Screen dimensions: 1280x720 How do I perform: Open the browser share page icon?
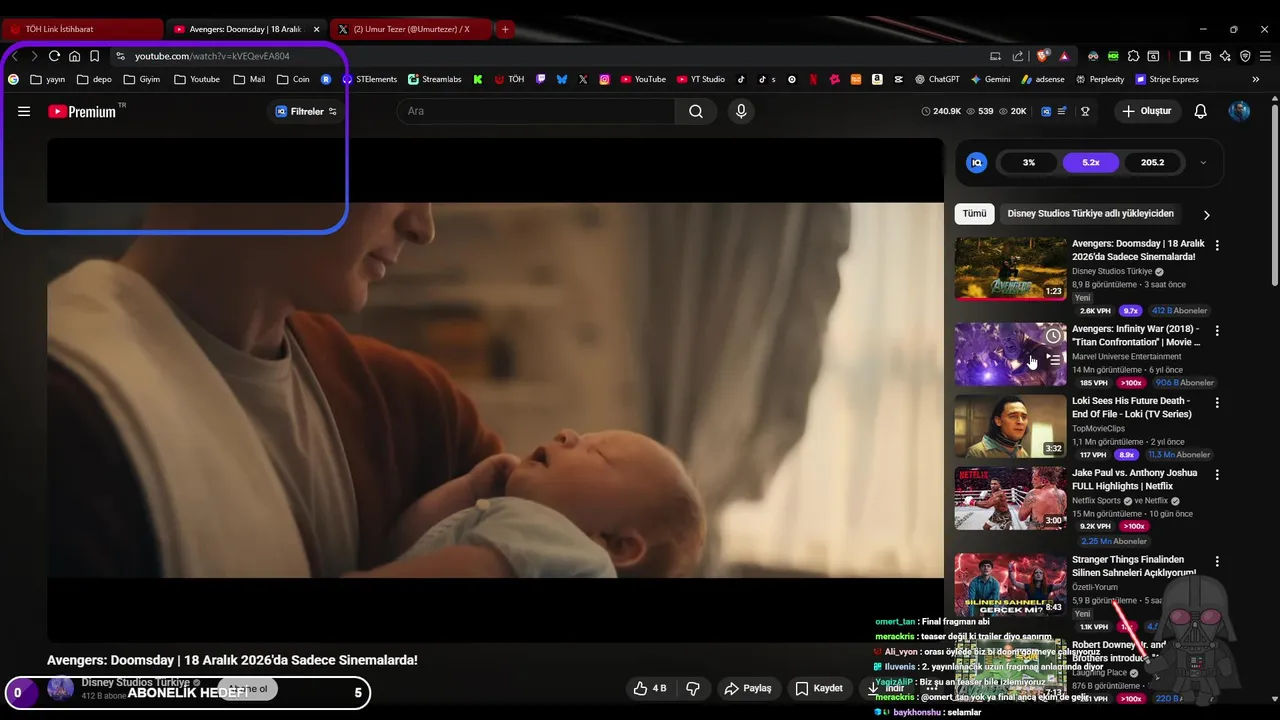pyautogui.click(x=1018, y=56)
